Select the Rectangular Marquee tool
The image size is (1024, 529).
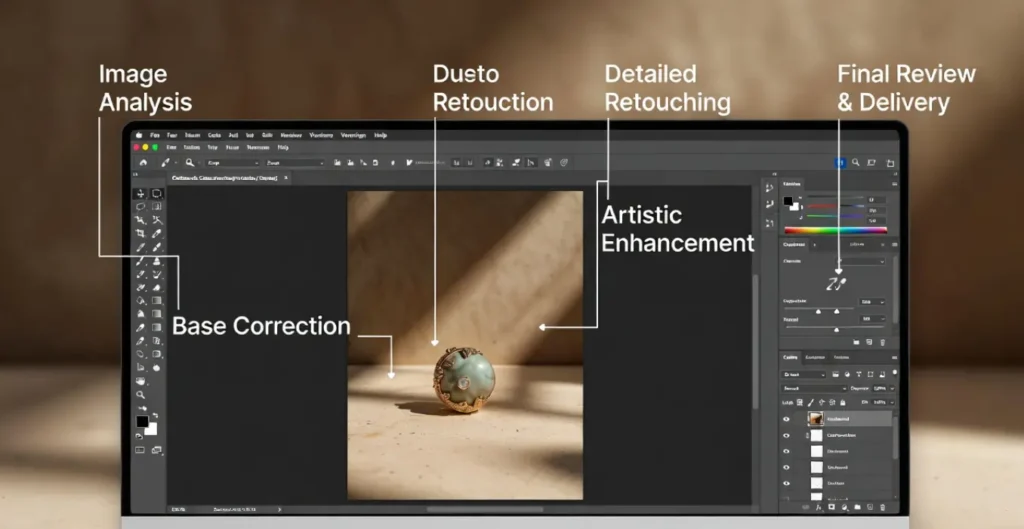tap(157, 194)
